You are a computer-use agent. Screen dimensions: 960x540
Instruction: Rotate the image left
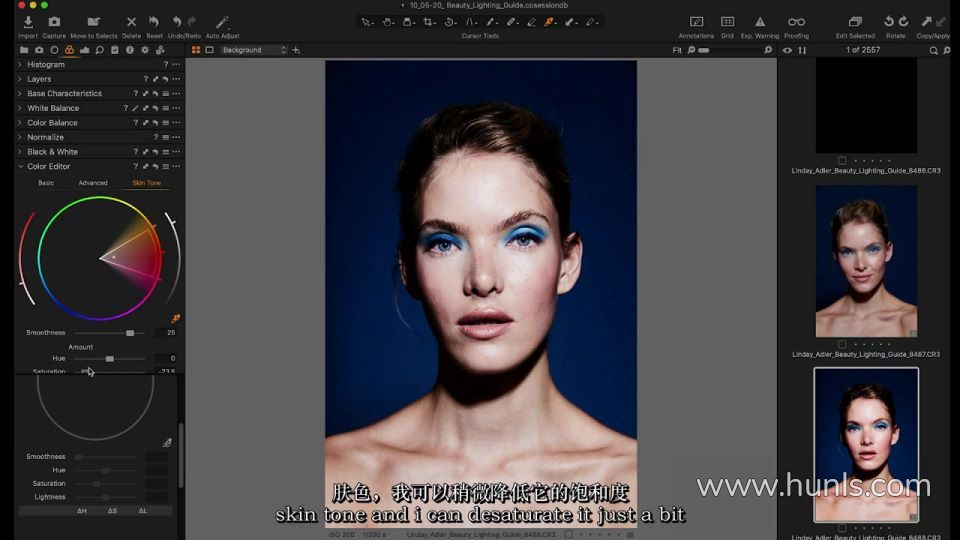(x=888, y=21)
